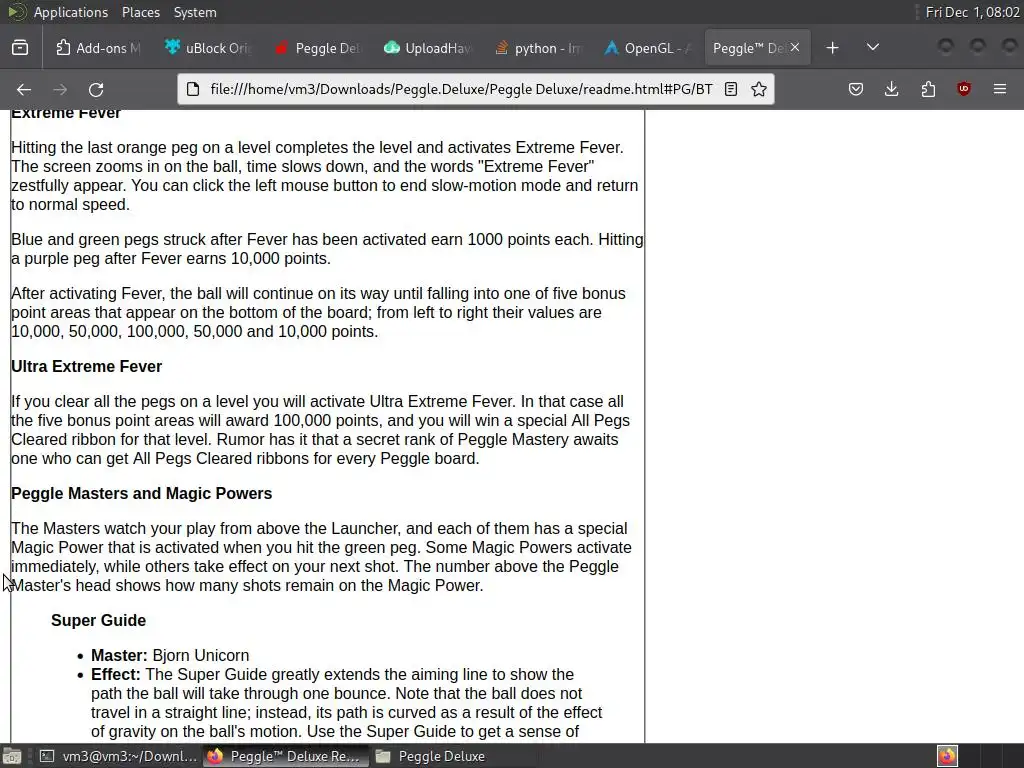Switch to the Add-ons Manager tab
The width and height of the screenshot is (1024, 768).
click(98, 48)
